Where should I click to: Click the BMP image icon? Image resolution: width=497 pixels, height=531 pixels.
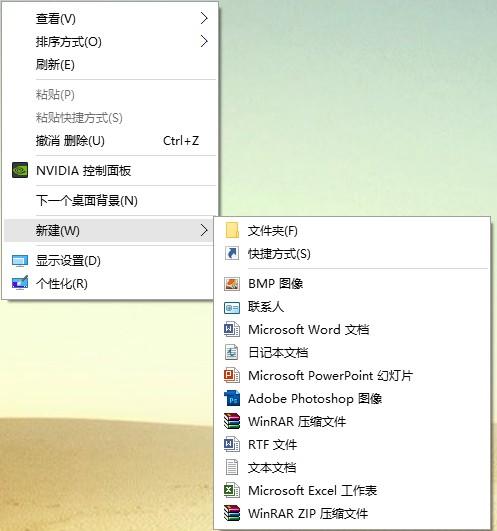click(x=232, y=283)
